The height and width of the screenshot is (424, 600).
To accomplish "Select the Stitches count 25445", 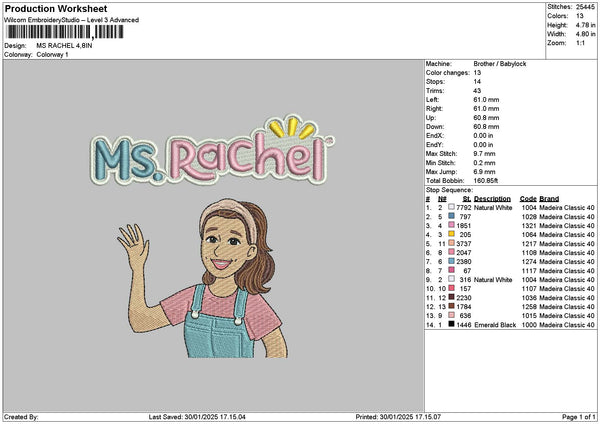I will pos(586,6).
